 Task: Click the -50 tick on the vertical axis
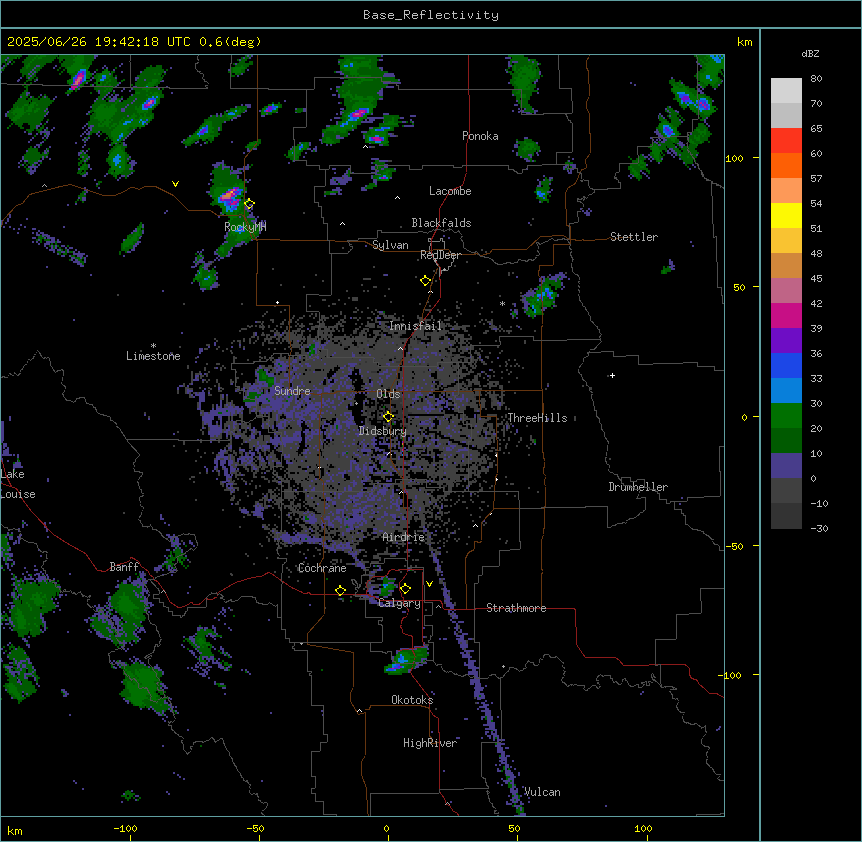[734, 546]
